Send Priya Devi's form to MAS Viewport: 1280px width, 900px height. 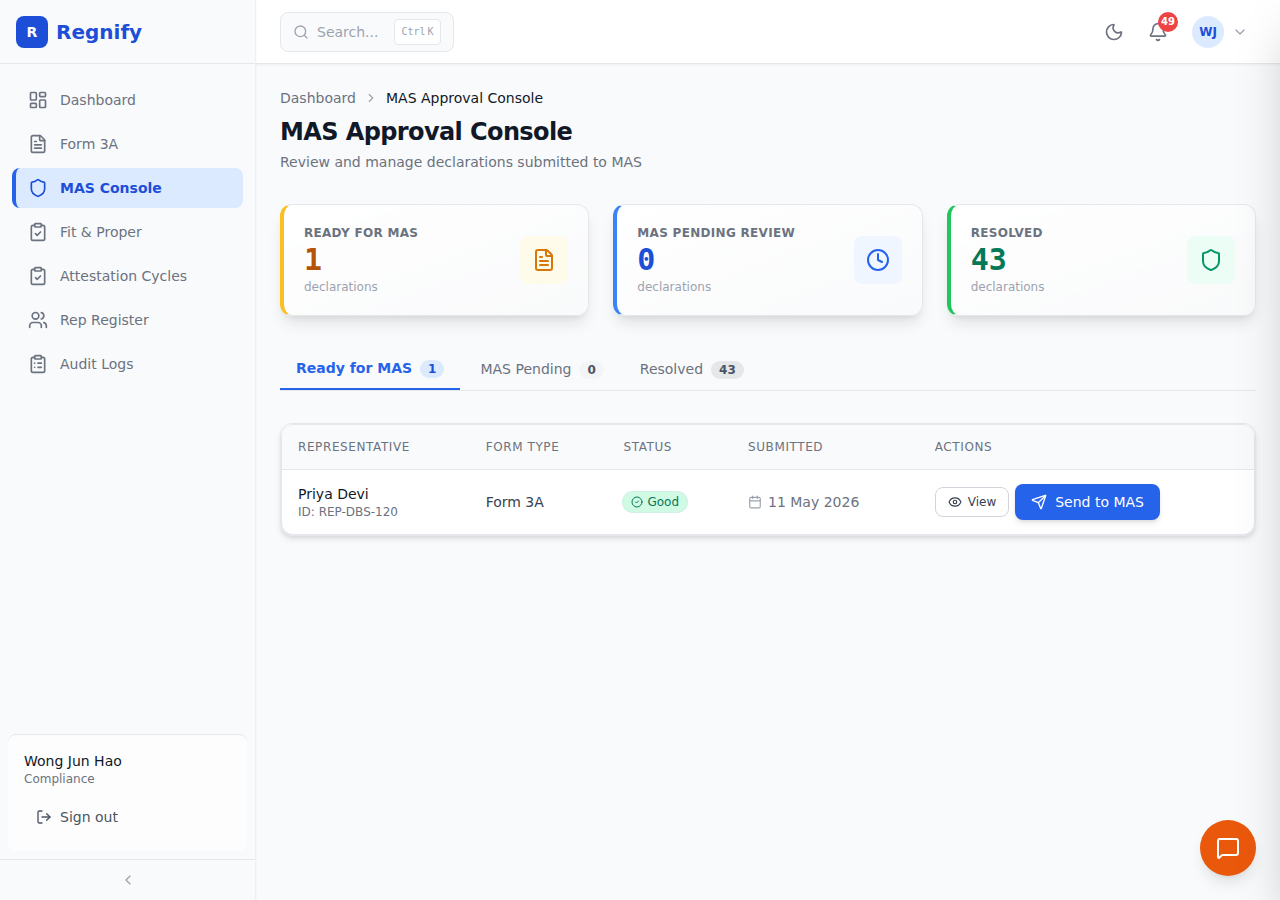pyautogui.click(x=1087, y=502)
